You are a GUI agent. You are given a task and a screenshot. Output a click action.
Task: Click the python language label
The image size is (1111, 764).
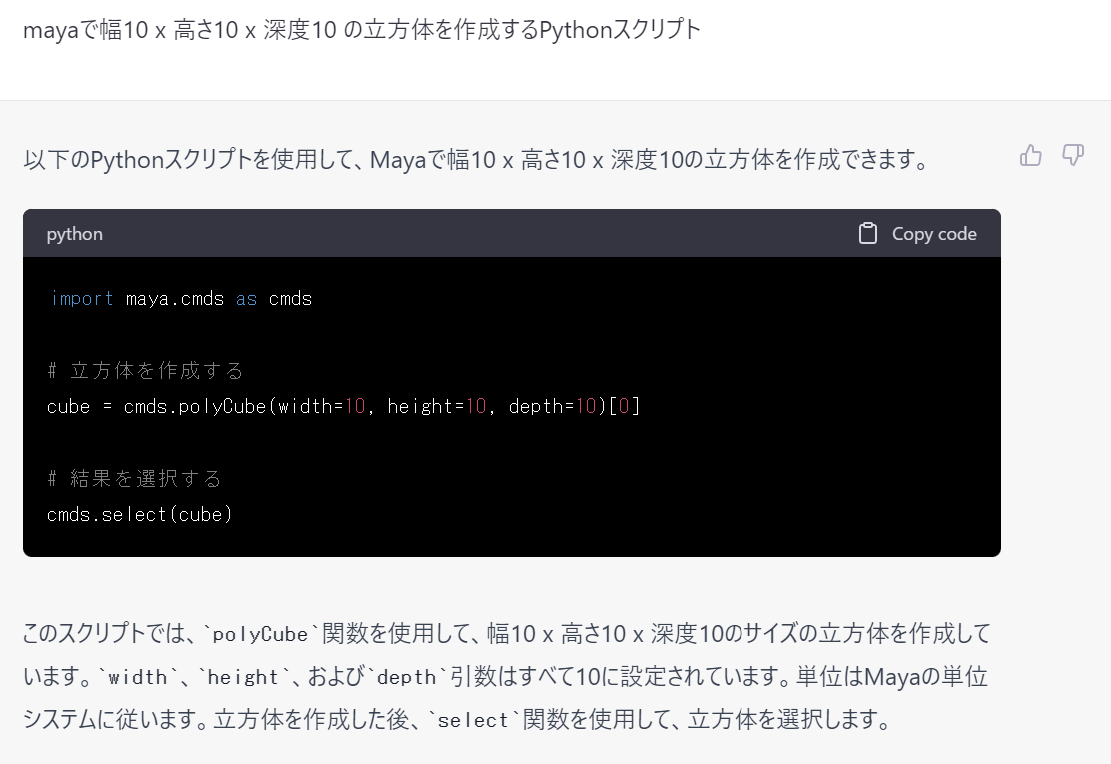(x=74, y=234)
